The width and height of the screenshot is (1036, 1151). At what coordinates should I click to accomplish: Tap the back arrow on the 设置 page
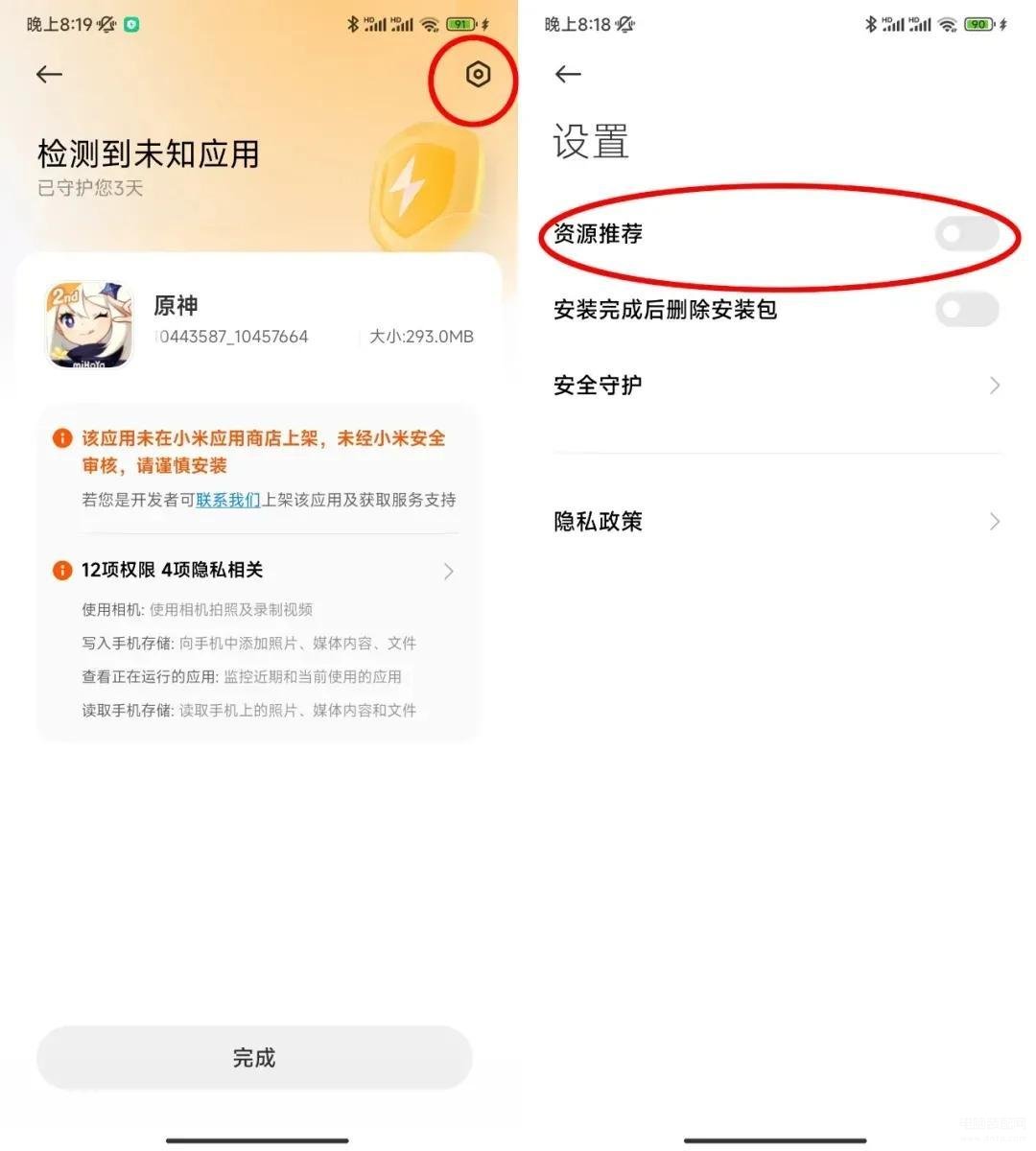pos(568,75)
